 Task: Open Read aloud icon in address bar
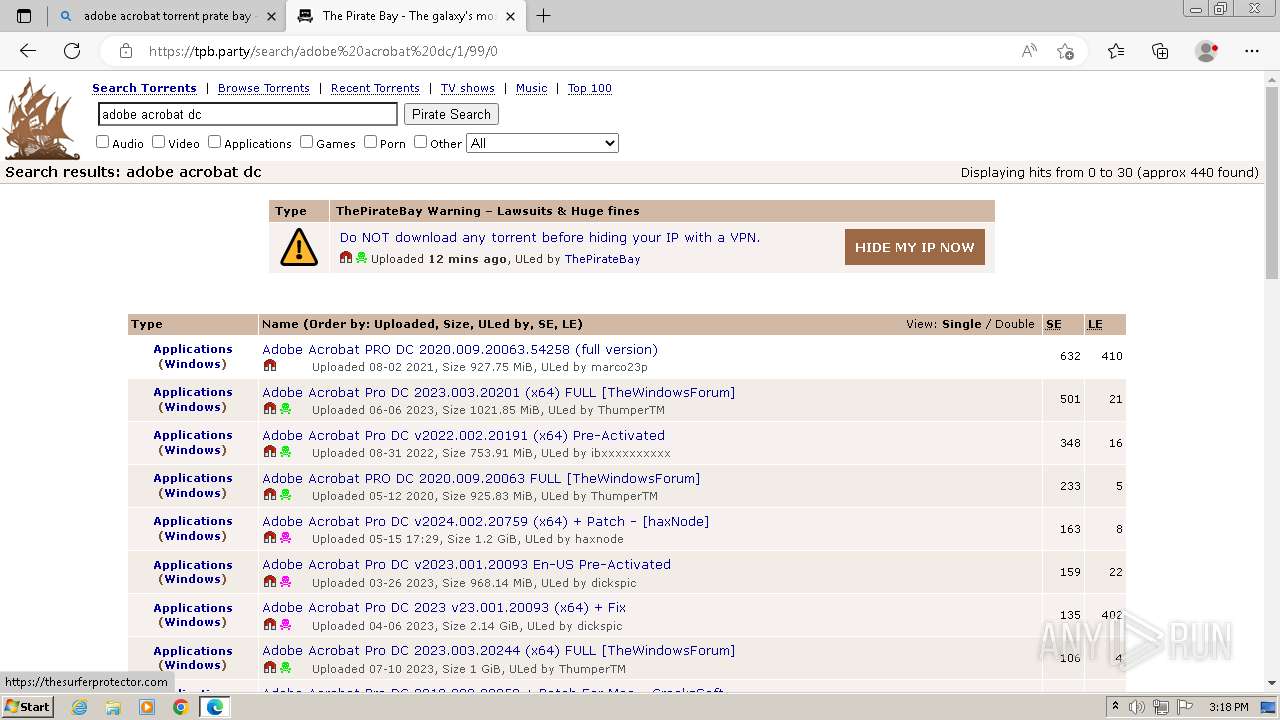1029,51
